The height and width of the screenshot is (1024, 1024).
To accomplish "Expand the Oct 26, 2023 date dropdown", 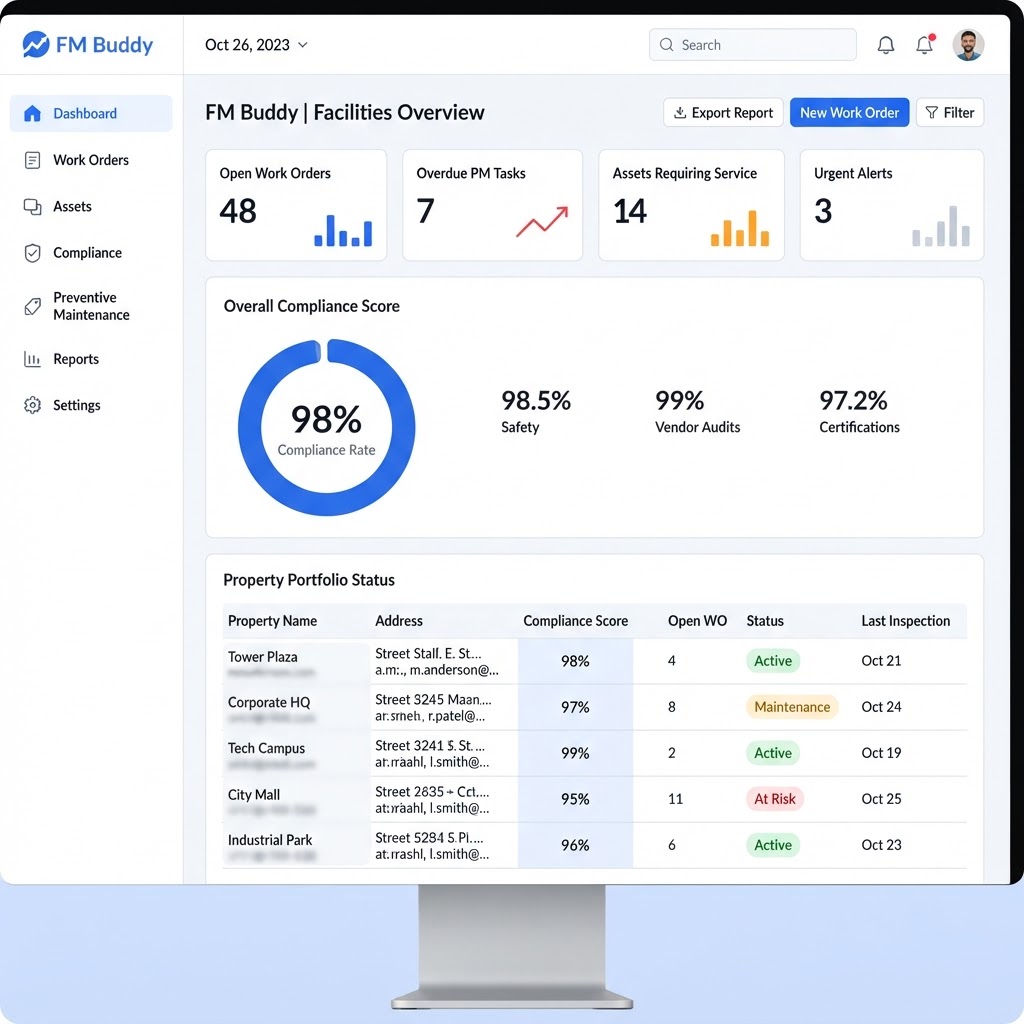I will click(256, 44).
